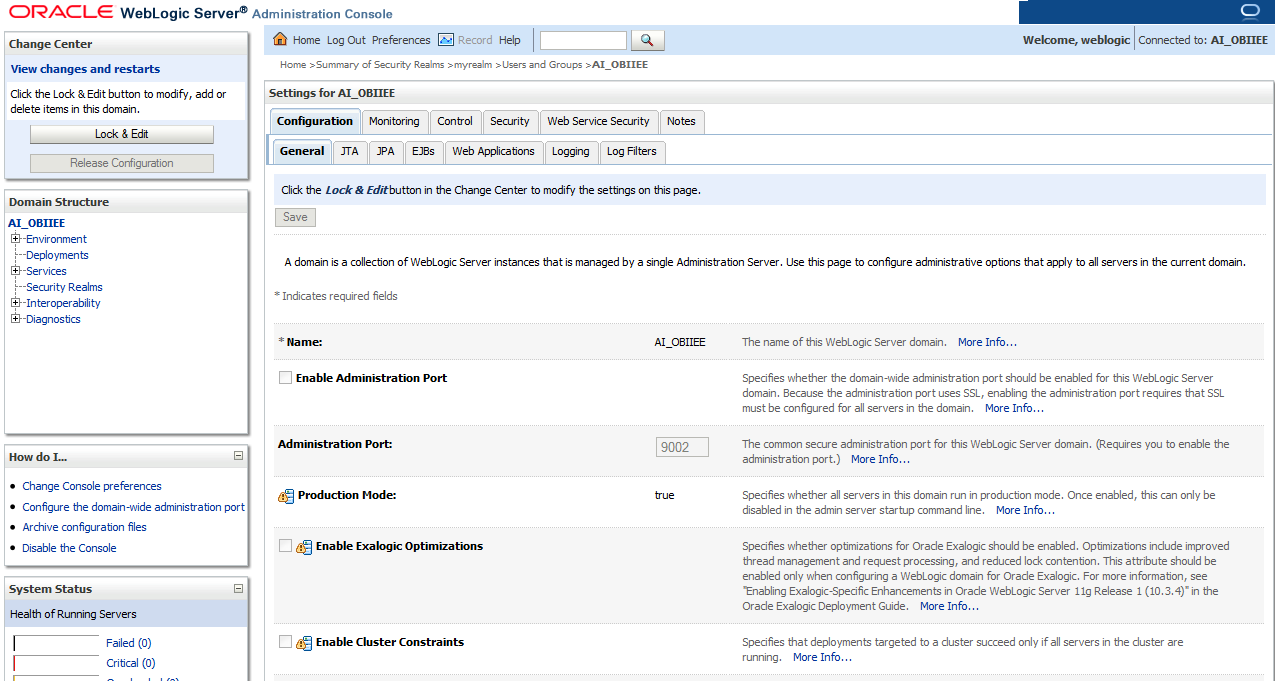Click the Enable Exalogic Optimizations warning icon
The width and height of the screenshot is (1275, 681).
[304, 547]
